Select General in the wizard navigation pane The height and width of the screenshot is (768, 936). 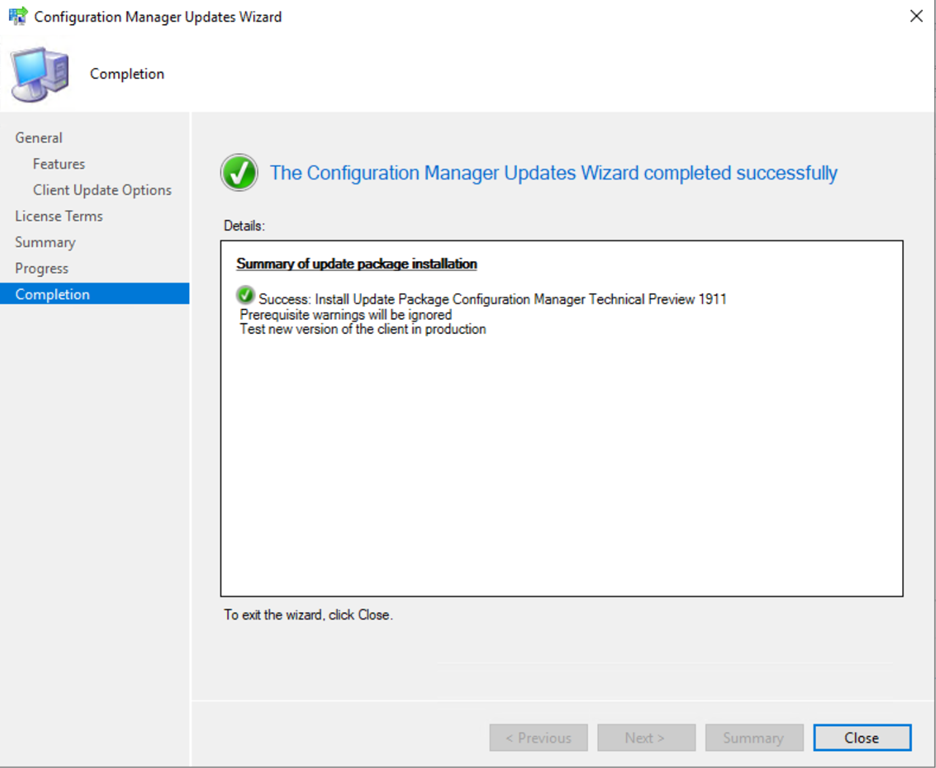point(38,137)
